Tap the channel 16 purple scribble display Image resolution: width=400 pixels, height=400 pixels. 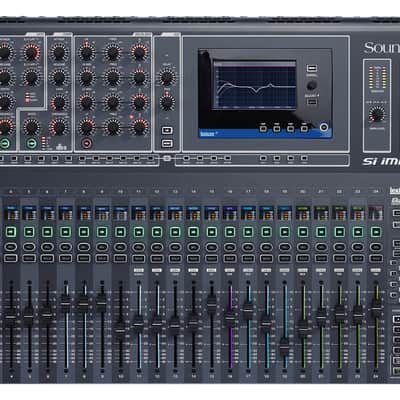pos(230,212)
